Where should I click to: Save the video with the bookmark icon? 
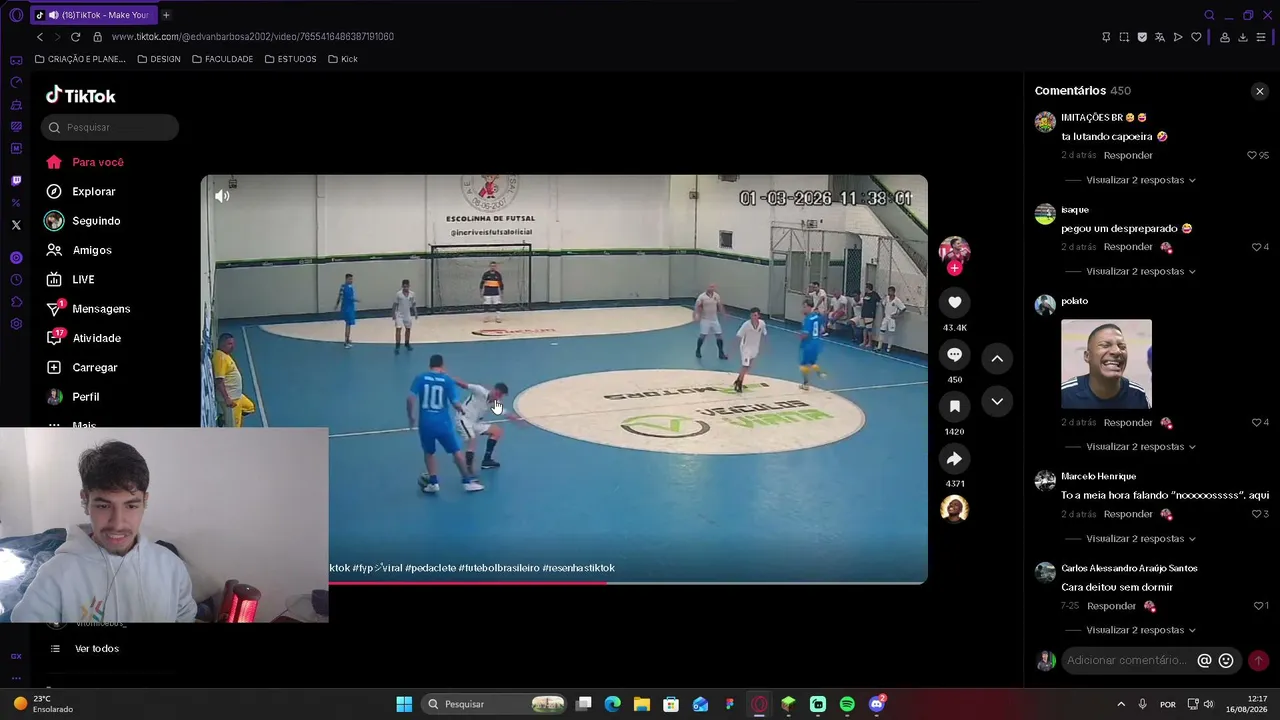(954, 406)
